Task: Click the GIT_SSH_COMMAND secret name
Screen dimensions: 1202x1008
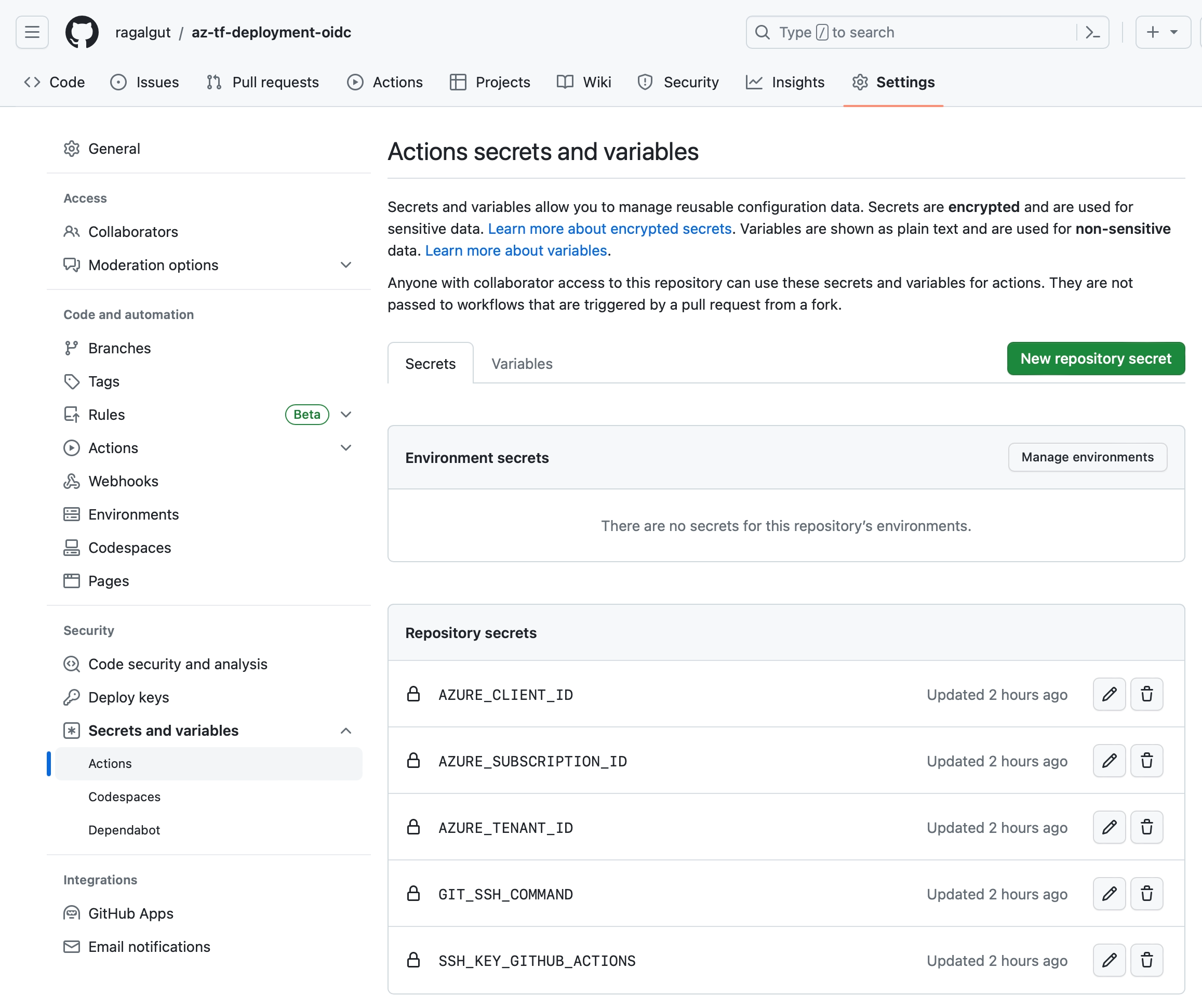Action: pyautogui.click(x=505, y=894)
